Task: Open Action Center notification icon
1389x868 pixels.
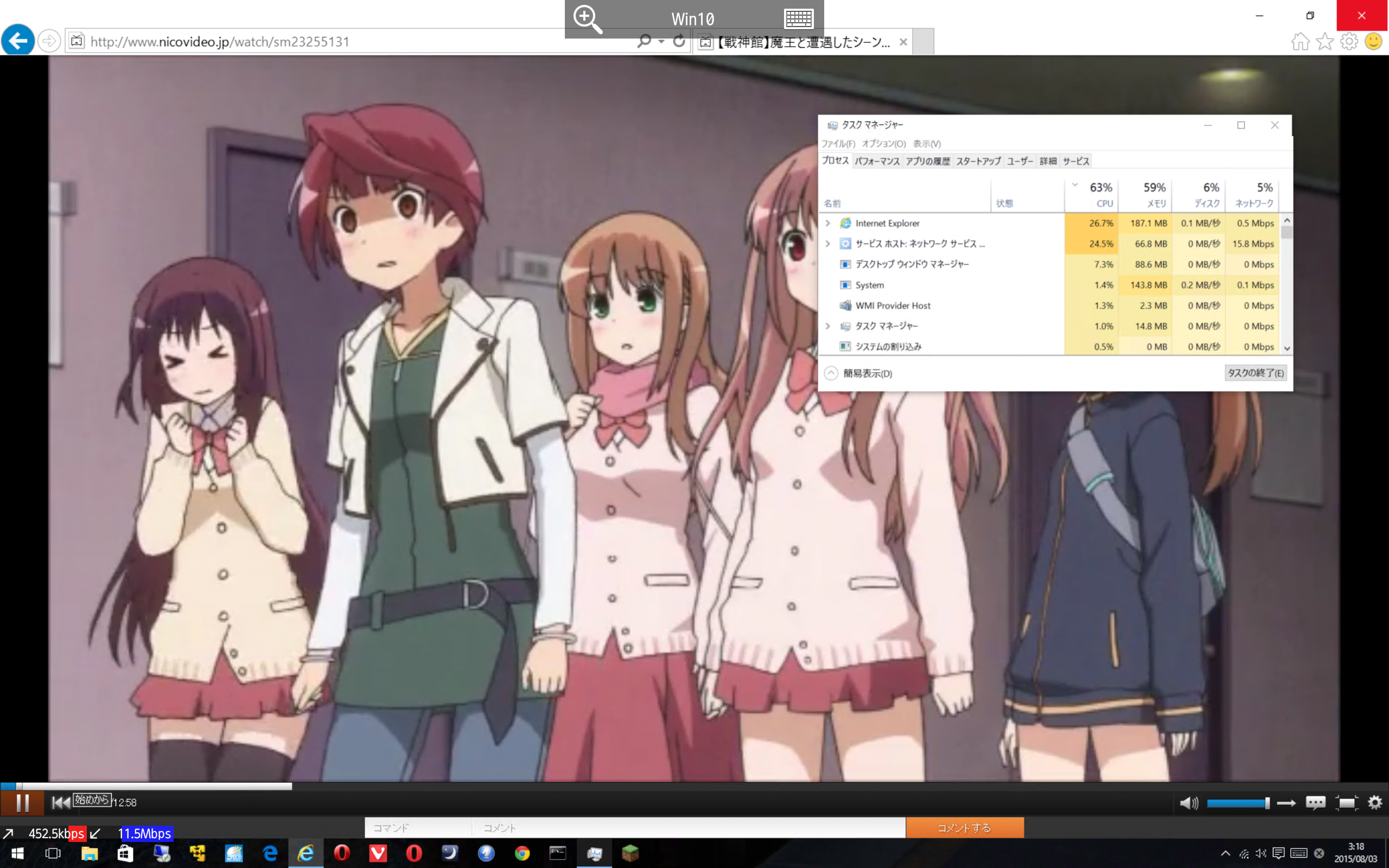Action: click(1278, 853)
